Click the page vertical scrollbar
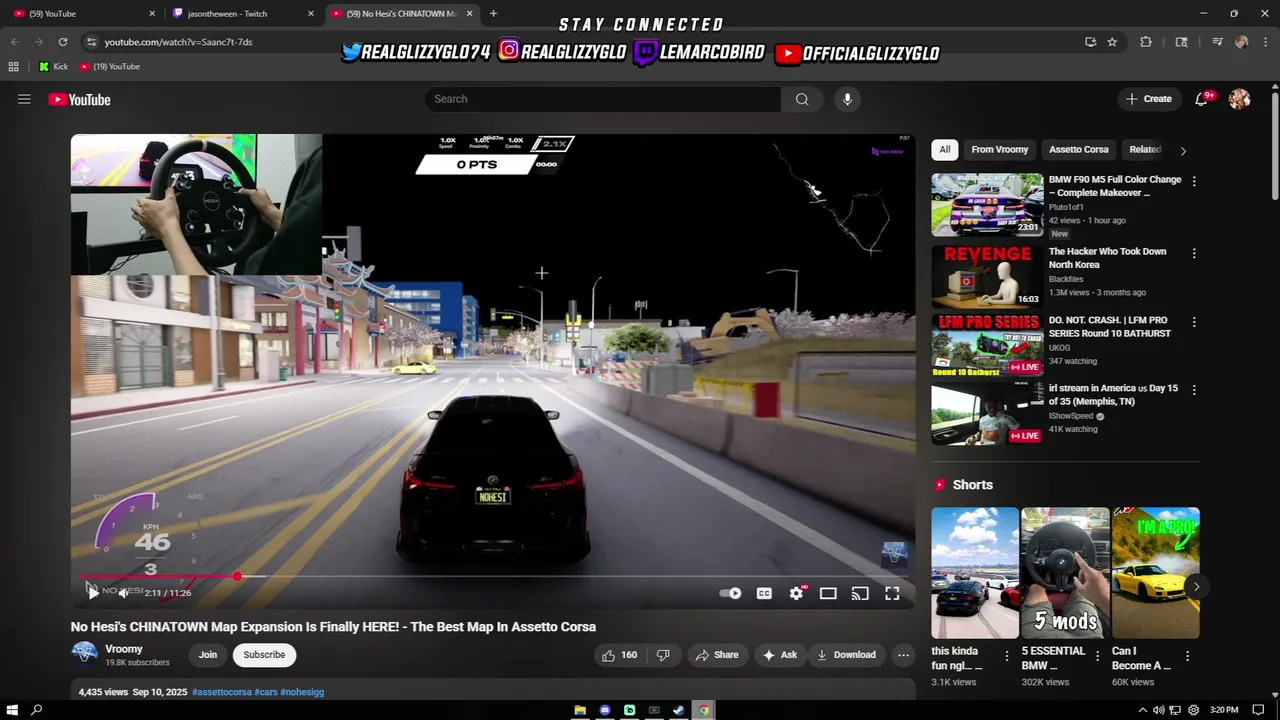The width and height of the screenshot is (1280, 720). pos(1274,145)
